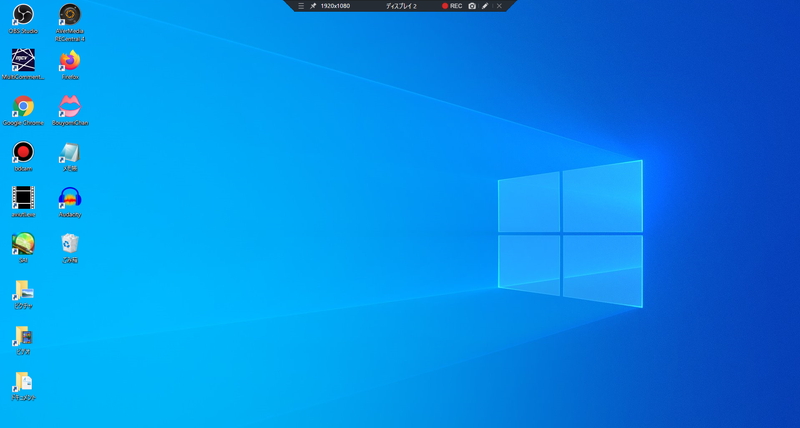The width and height of the screenshot is (800, 428).
Task: Click the ディスプレイ 2 display label
Action: click(x=401, y=6)
